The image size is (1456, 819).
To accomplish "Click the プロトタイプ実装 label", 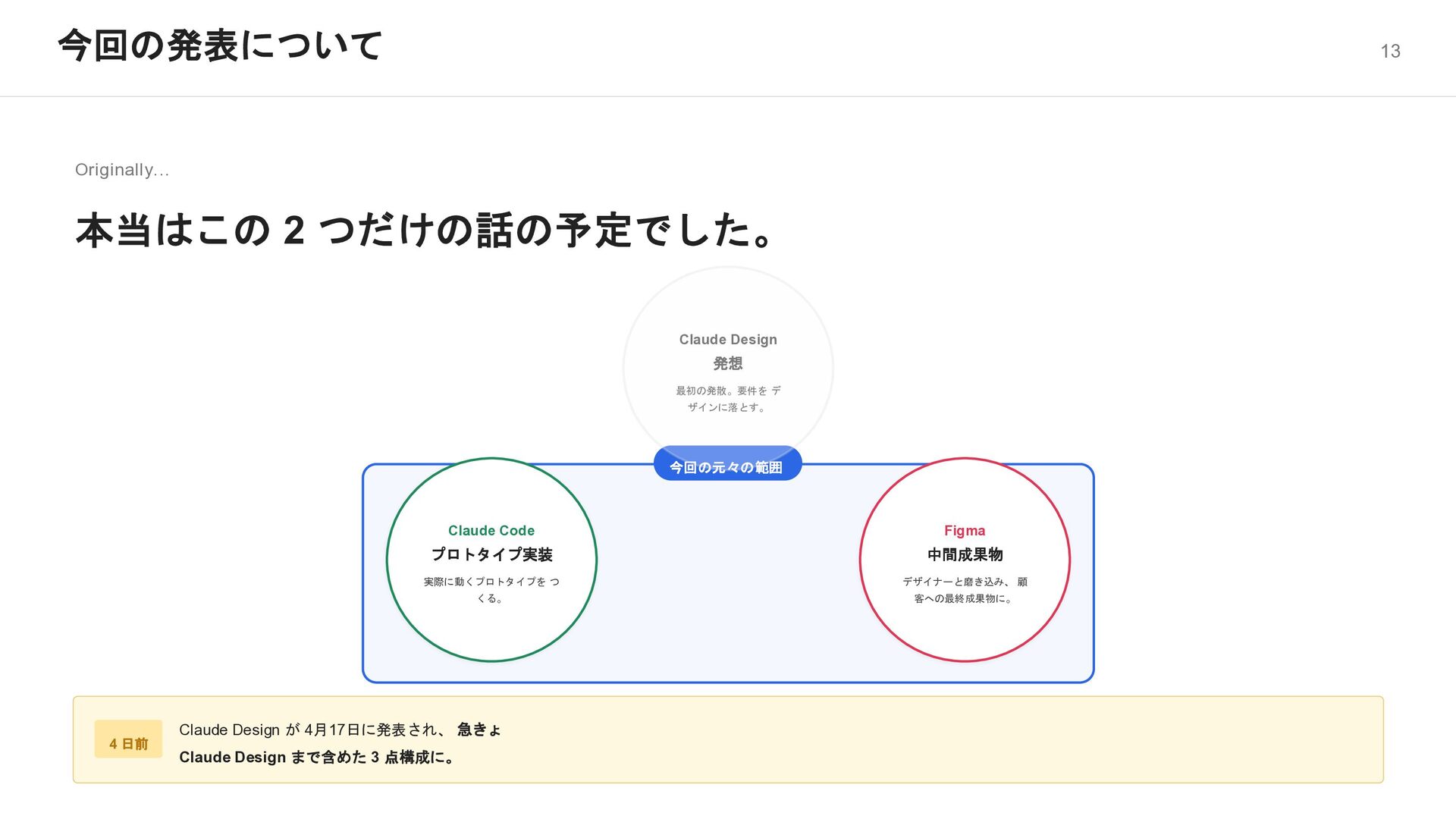I will pyautogui.click(x=491, y=554).
